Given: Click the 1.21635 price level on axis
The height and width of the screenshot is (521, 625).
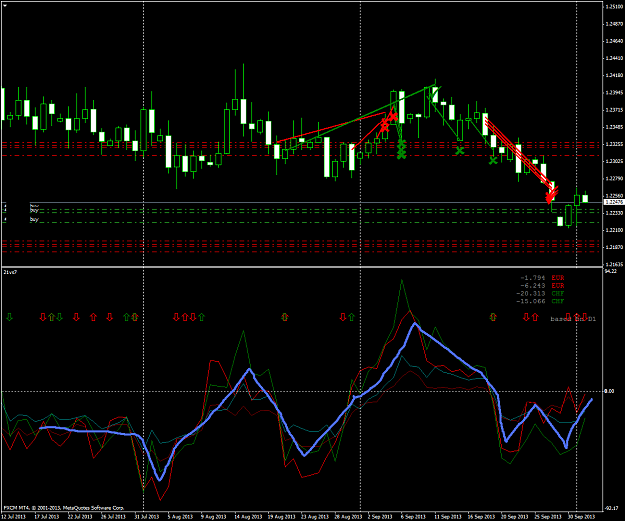Looking at the screenshot, I should click(614, 264).
